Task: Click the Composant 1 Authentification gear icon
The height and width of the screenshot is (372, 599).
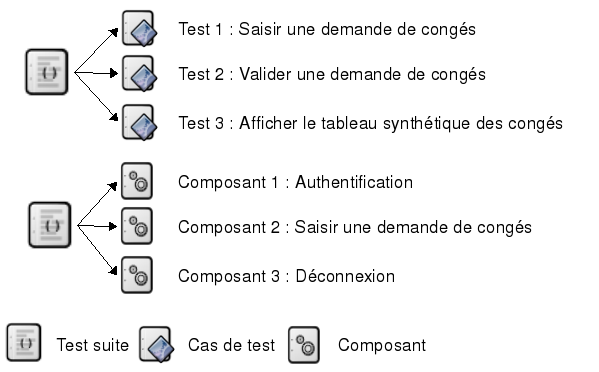Action: point(137,181)
